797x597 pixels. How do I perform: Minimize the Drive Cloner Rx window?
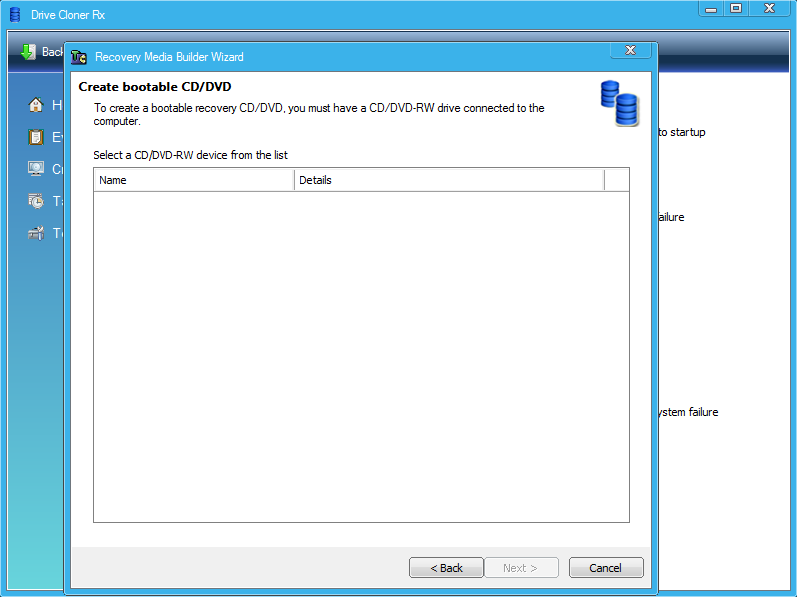pos(711,9)
